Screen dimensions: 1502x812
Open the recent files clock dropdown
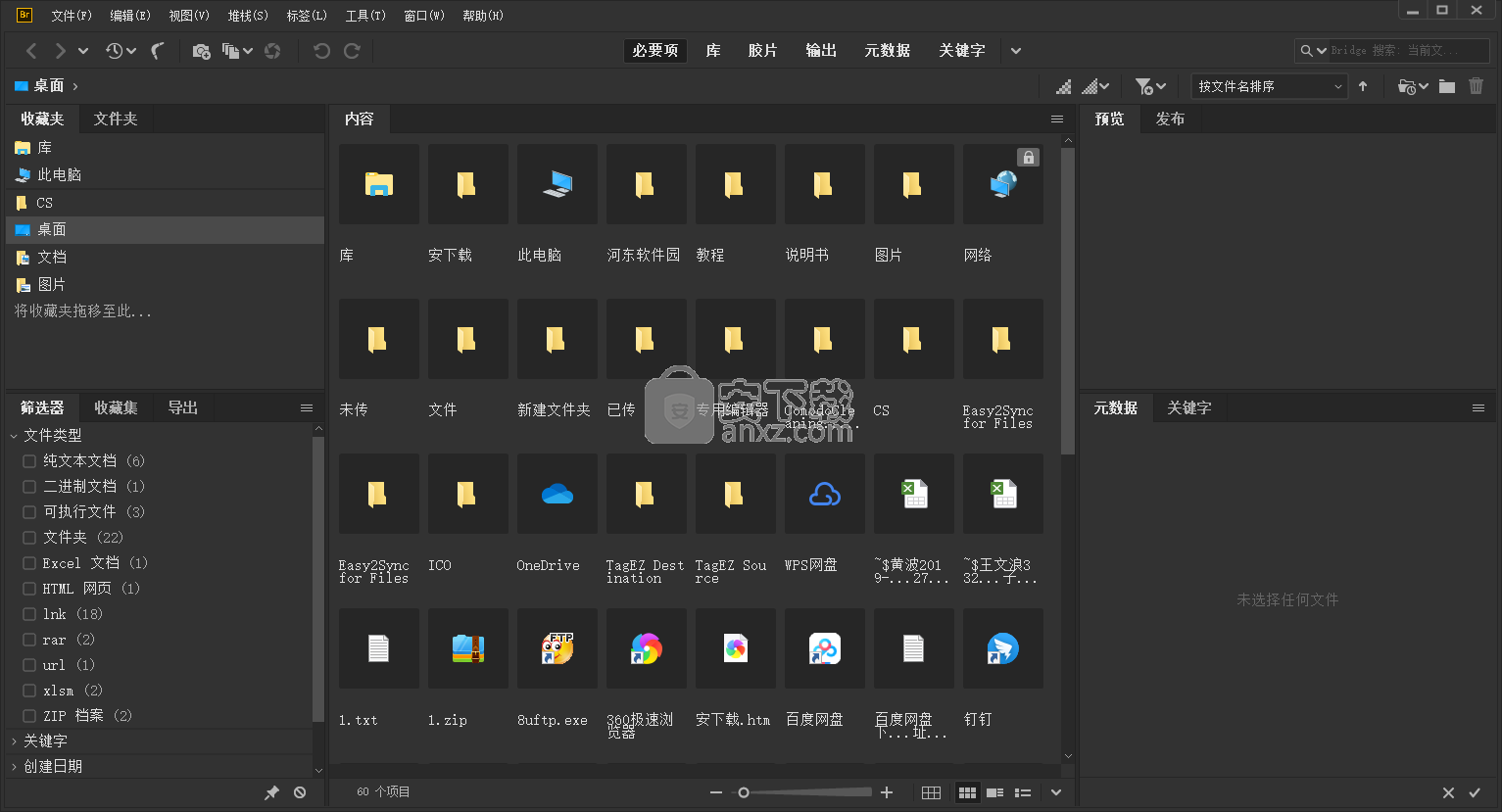121,51
